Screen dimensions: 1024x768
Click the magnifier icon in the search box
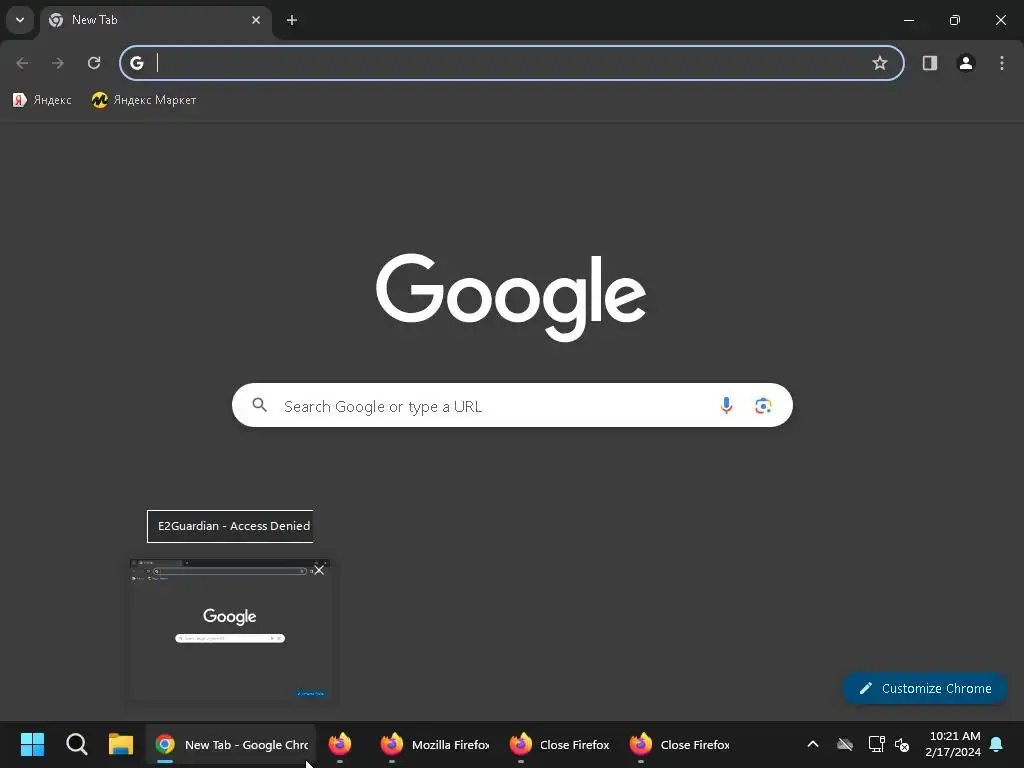point(260,406)
